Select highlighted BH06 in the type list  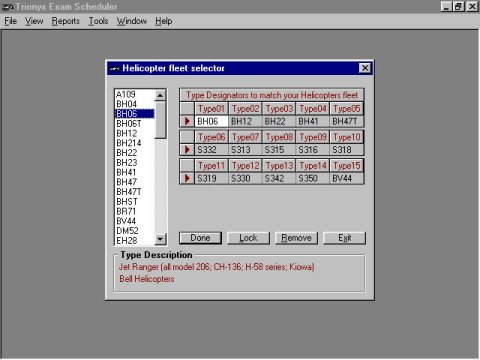tap(134, 114)
